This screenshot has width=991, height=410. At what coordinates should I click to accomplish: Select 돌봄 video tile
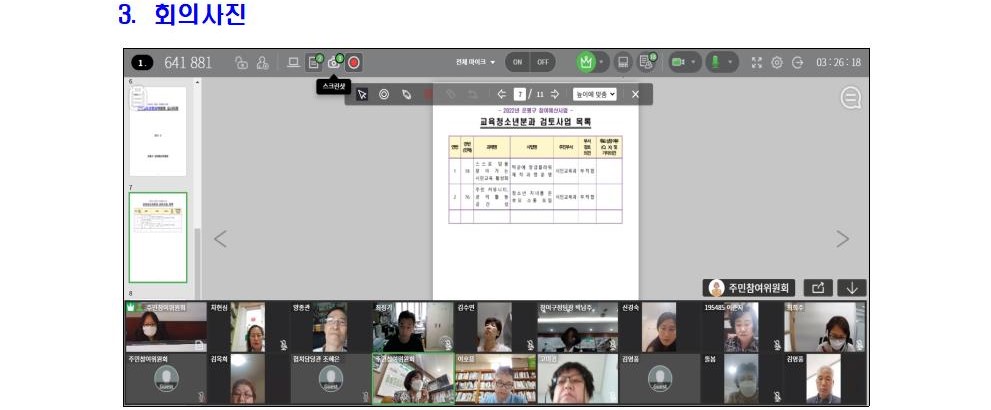pyautogui.click(x=742, y=378)
